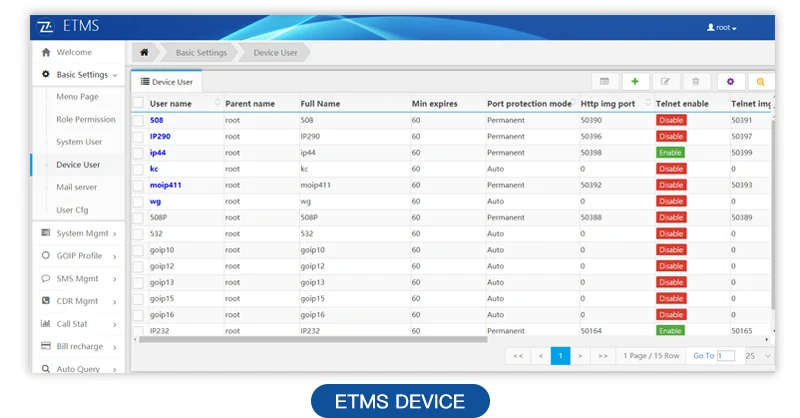Screen dimensions: 800x418
Task: Go to the home icon breadcrumb
Action: (145, 52)
